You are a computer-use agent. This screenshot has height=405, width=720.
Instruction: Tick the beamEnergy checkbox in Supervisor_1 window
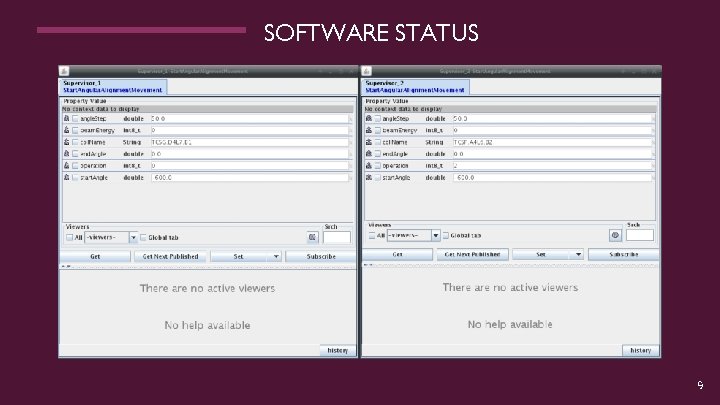(75, 130)
